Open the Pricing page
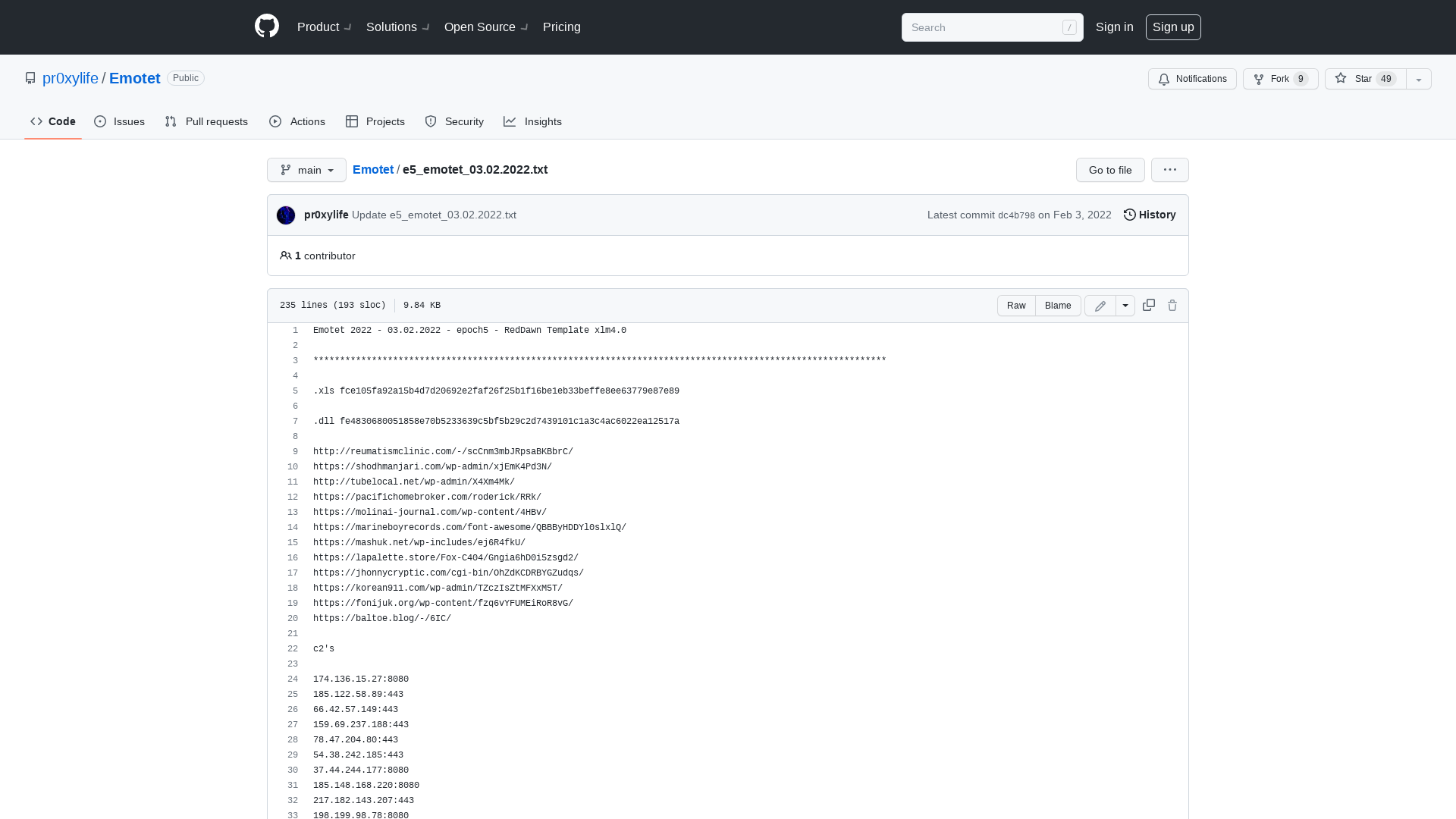This screenshot has height=819, width=1456. tap(562, 27)
